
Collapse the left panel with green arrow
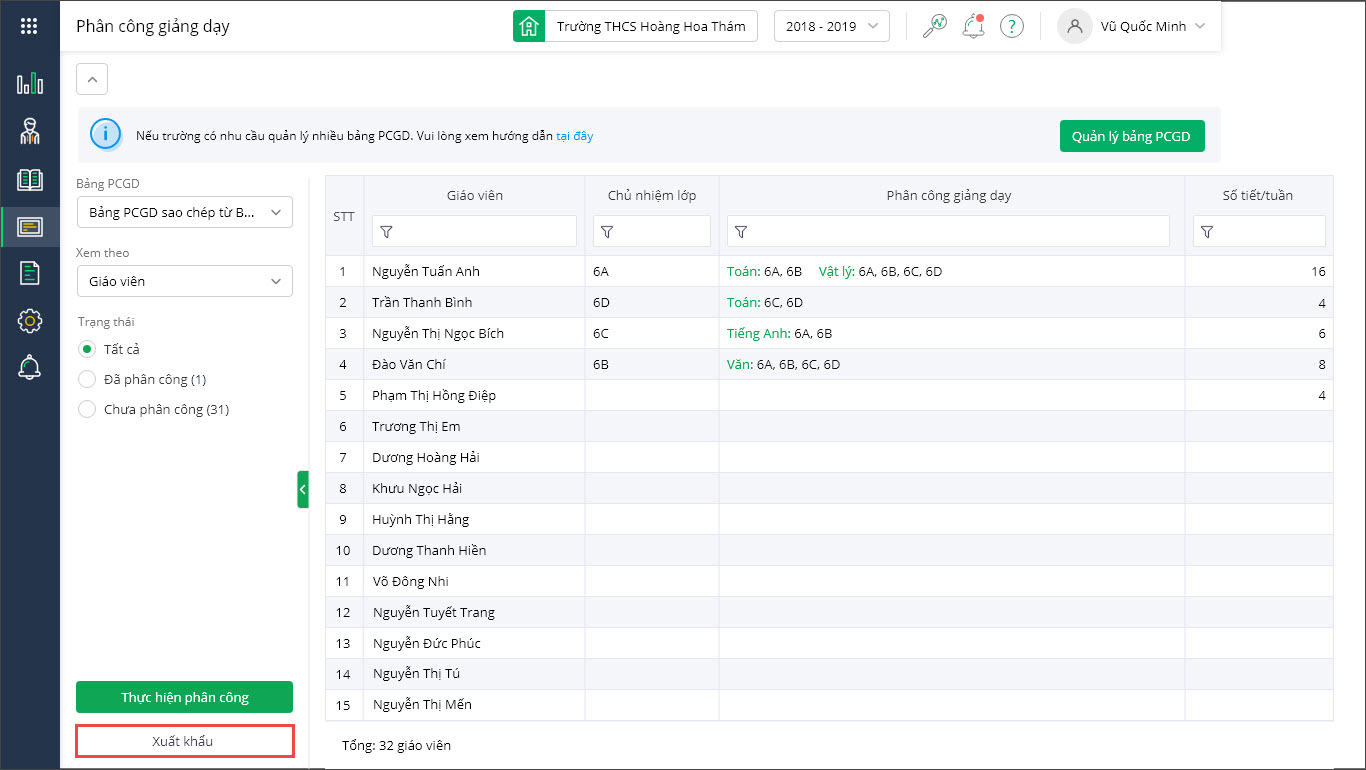[303, 490]
